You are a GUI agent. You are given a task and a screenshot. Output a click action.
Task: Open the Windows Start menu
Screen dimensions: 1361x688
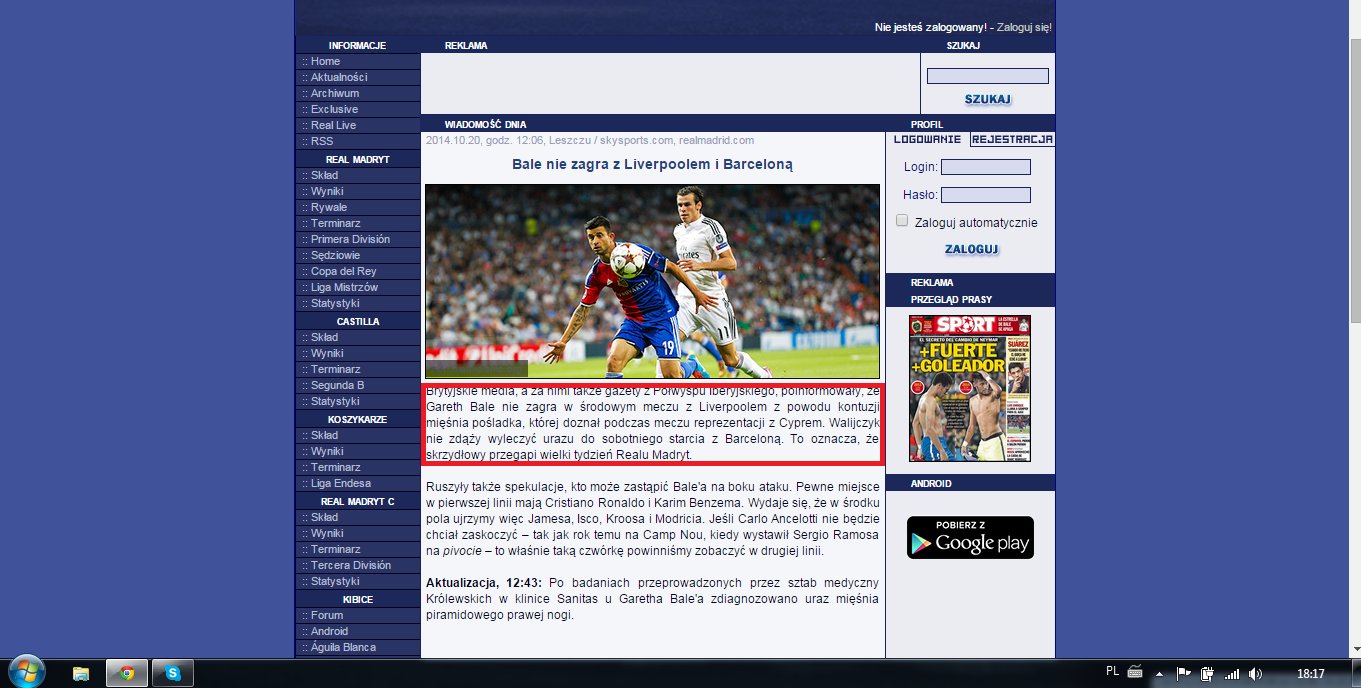point(25,671)
